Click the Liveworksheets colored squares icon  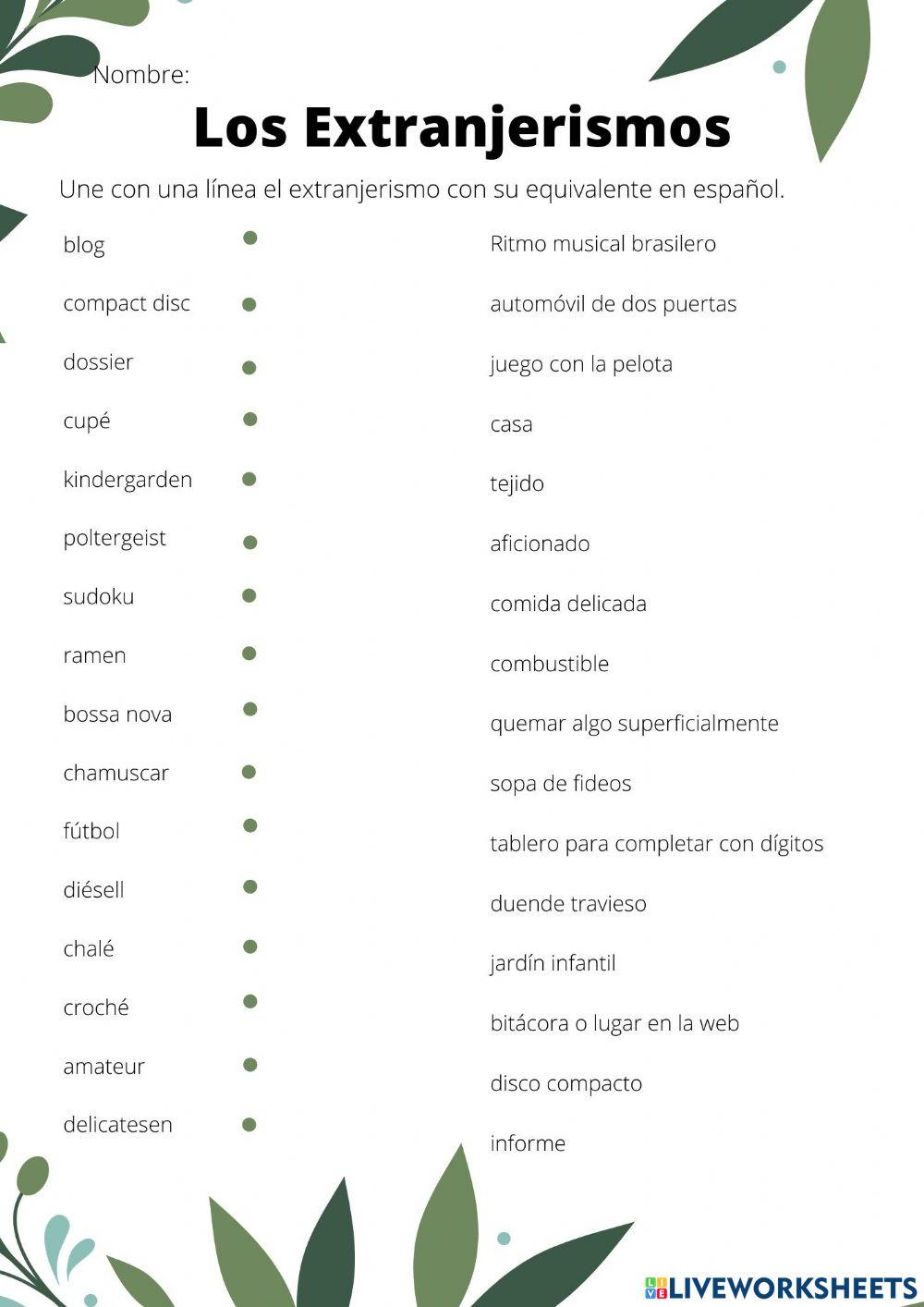[x=656, y=1288]
